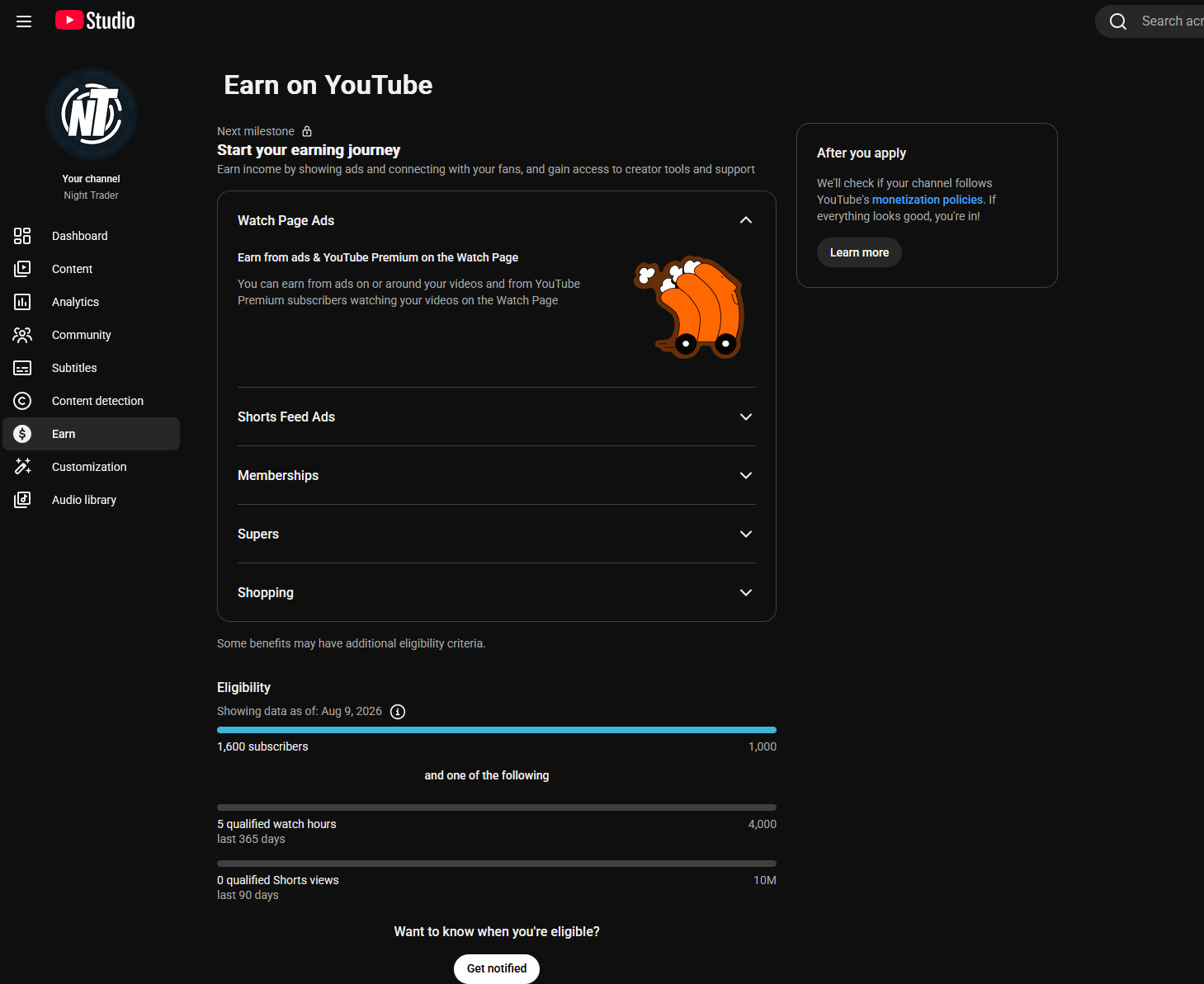Click the Audio library music icon

(22, 500)
